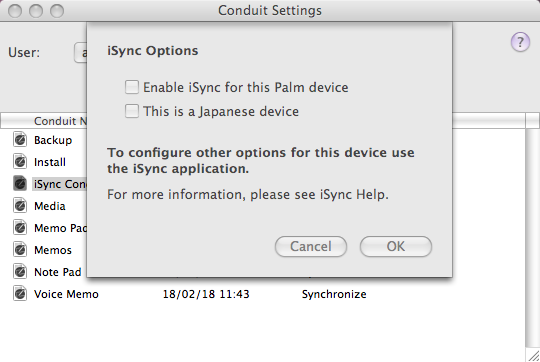Image resolution: width=540 pixels, height=362 pixels.
Task: Select the Voice Memo row label
Action: (66, 294)
